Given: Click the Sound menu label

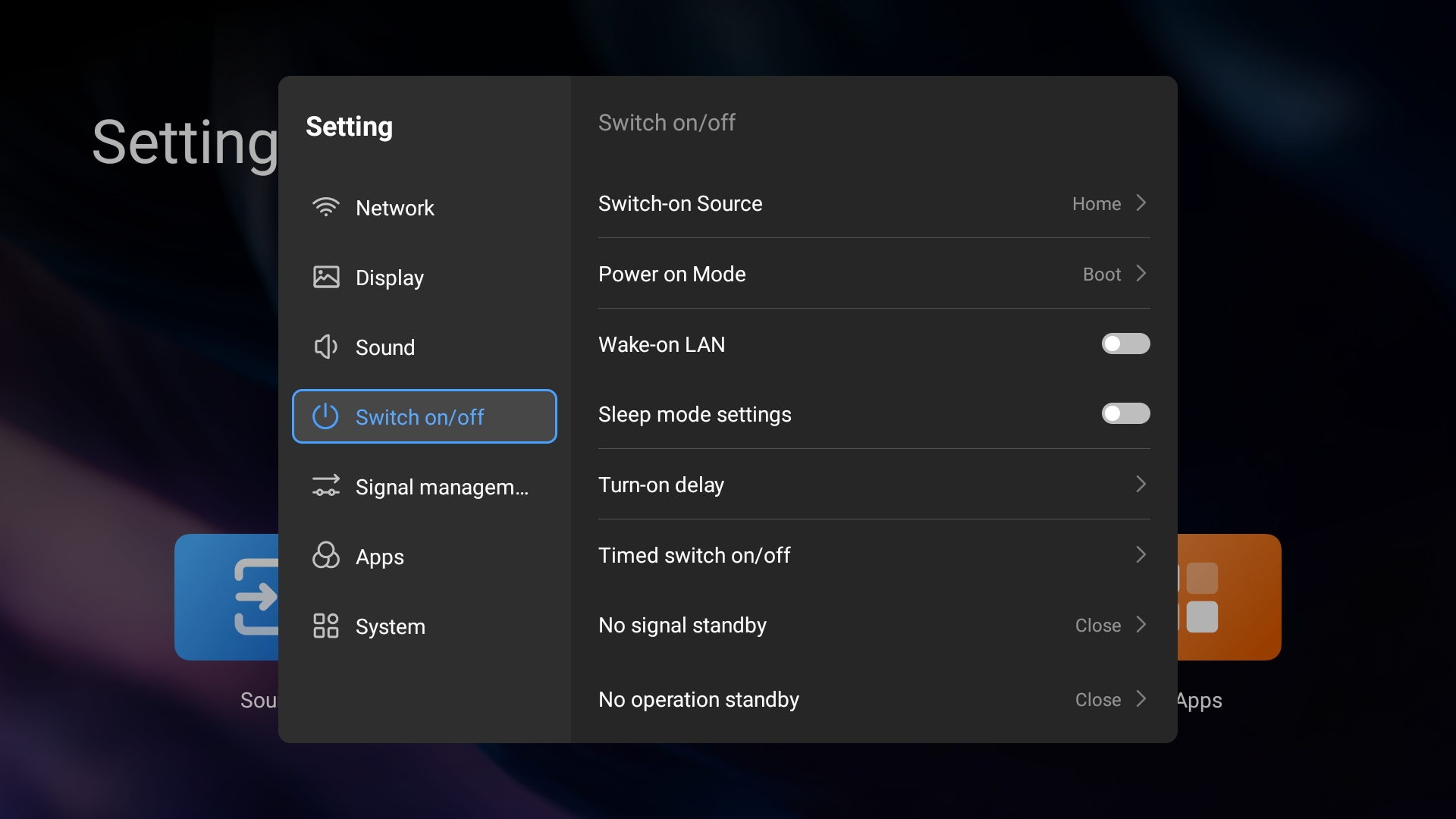Looking at the screenshot, I should click(385, 347).
